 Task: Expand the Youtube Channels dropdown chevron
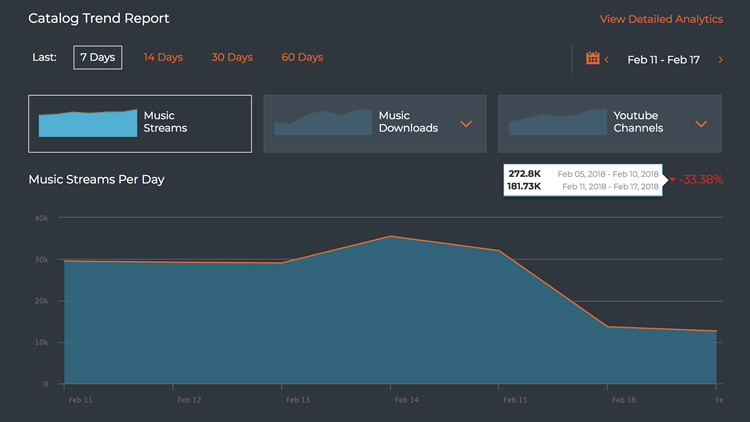pyautogui.click(x=701, y=124)
